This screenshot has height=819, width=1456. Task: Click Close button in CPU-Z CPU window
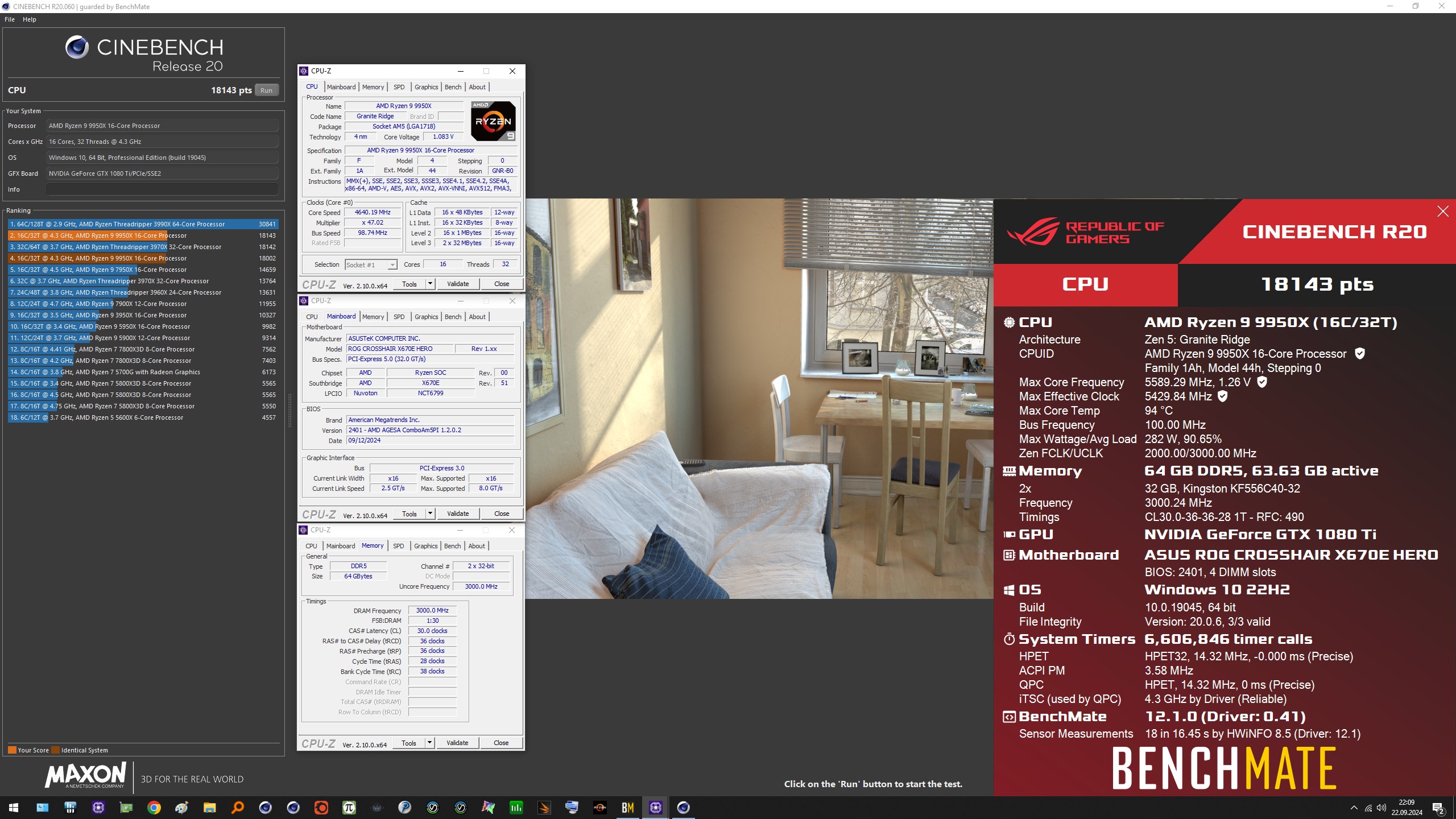pos(502,284)
